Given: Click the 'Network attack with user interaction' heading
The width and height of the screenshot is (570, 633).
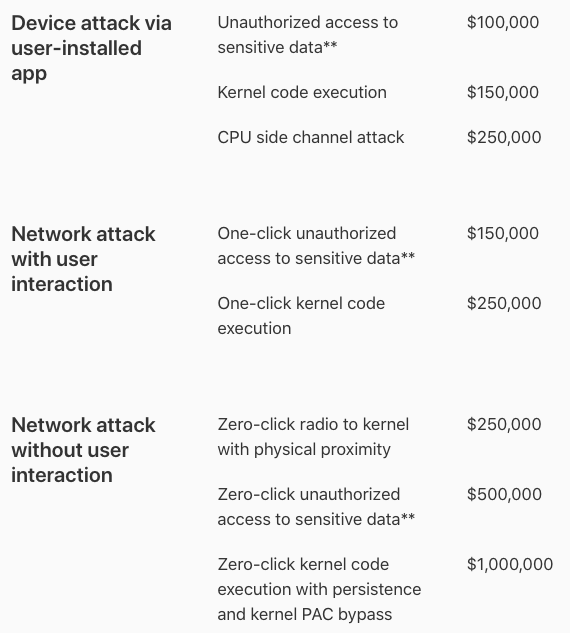Looking at the screenshot, I should pyautogui.click(x=83, y=259).
